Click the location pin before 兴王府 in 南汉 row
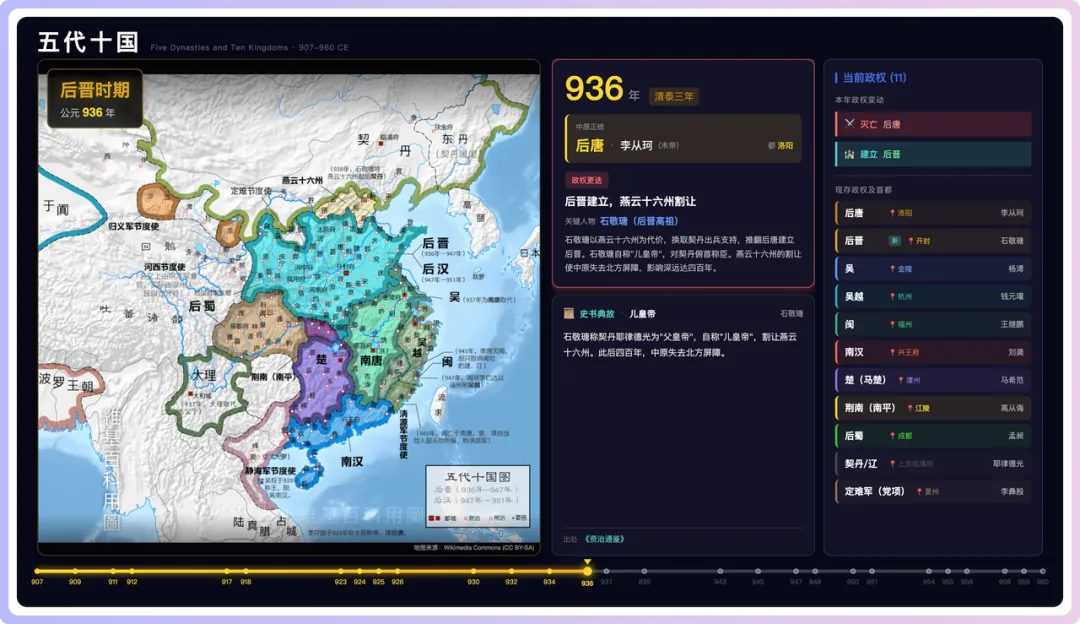This screenshot has width=1080, height=624. point(893,352)
